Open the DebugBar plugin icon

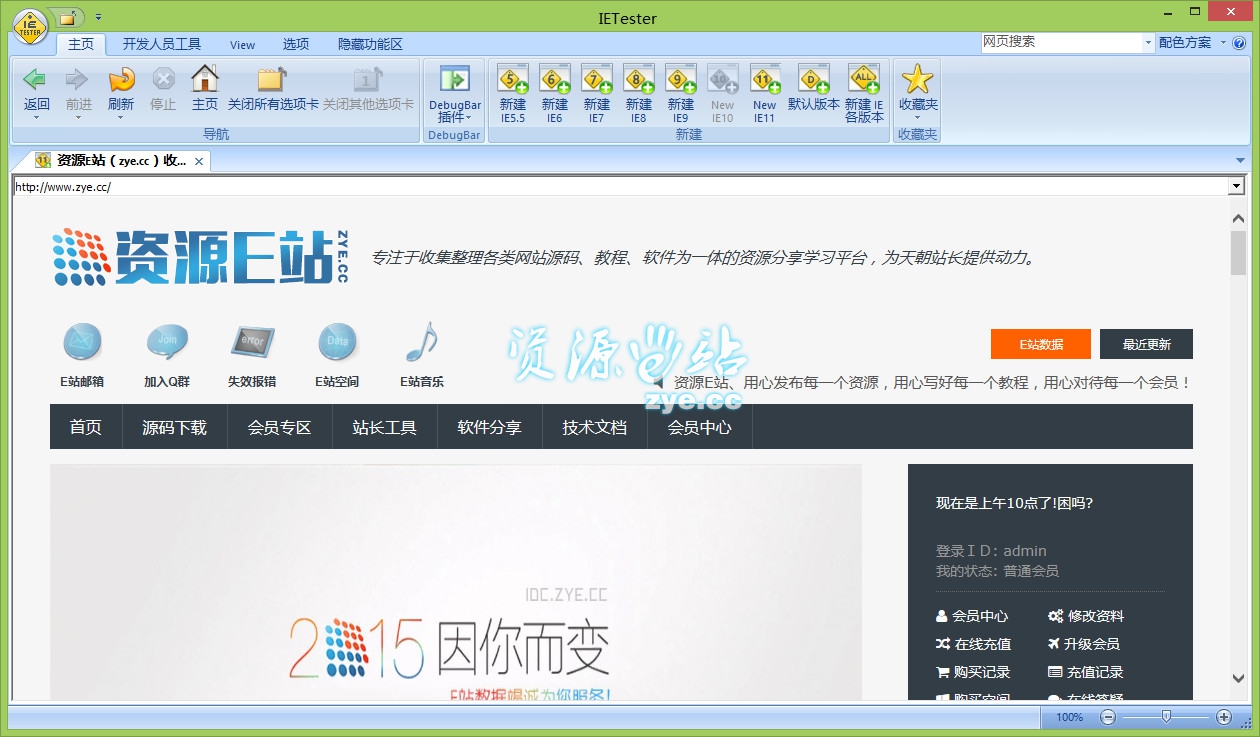[455, 79]
